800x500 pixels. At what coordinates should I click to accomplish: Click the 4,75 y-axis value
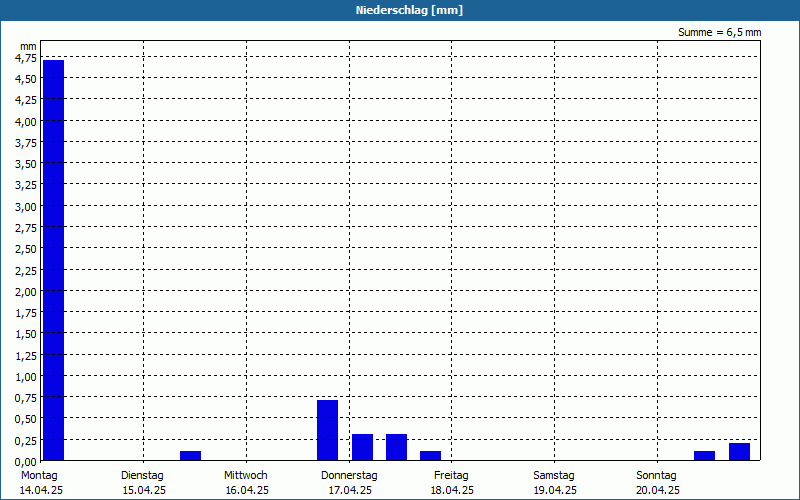pyautogui.click(x=26, y=58)
